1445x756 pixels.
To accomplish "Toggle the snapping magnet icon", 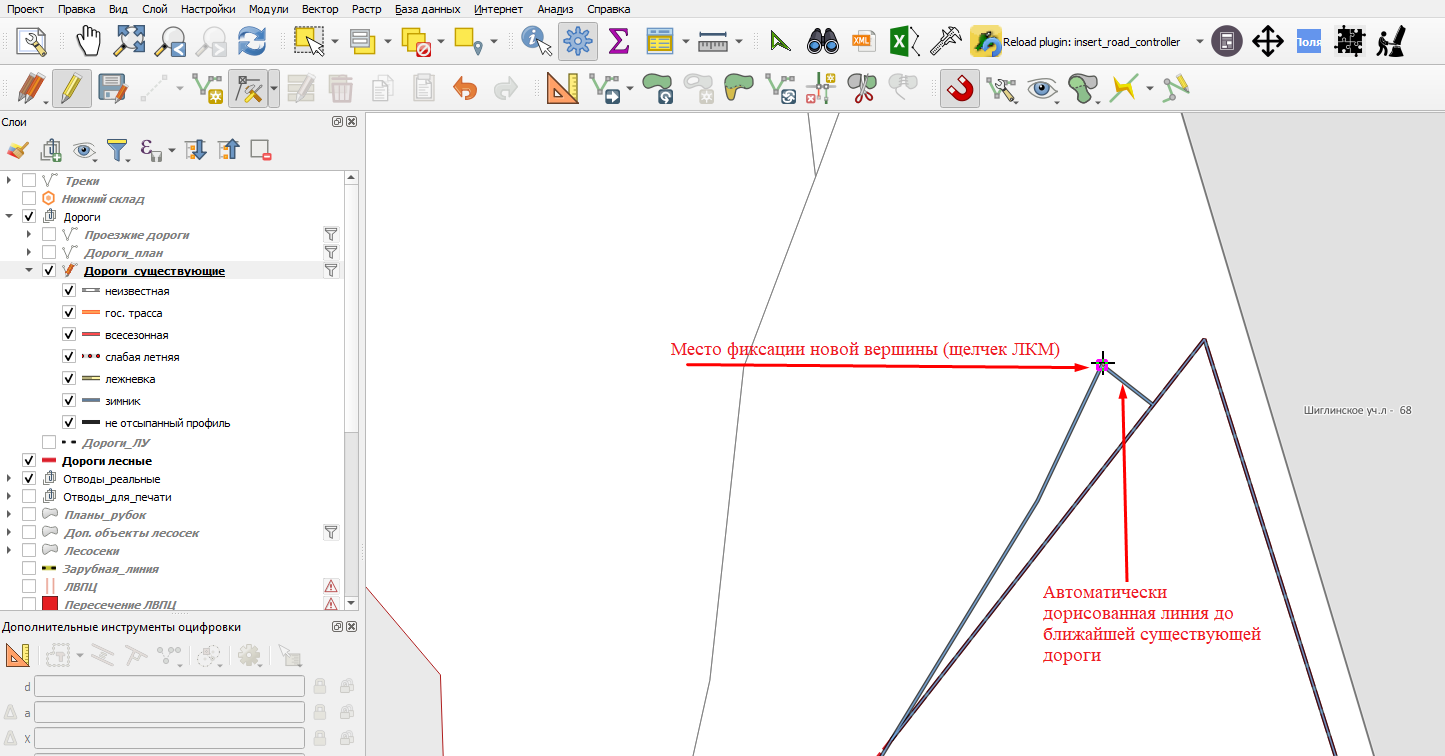I will click(x=960, y=89).
